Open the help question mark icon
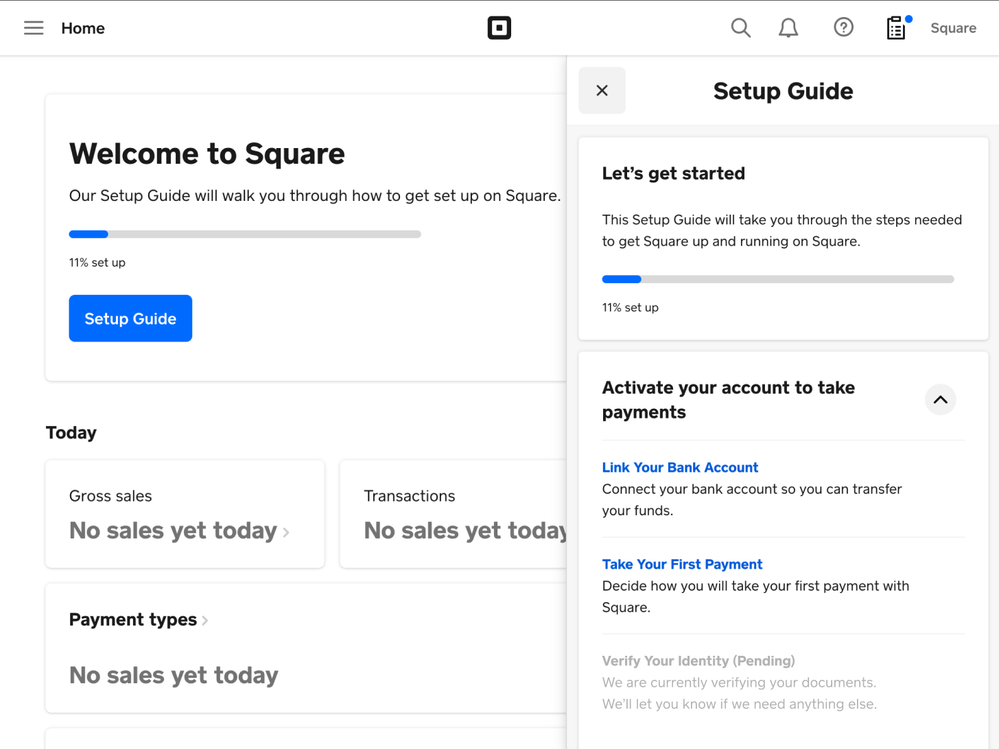Image resolution: width=999 pixels, height=749 pixels. coord(843,28)
